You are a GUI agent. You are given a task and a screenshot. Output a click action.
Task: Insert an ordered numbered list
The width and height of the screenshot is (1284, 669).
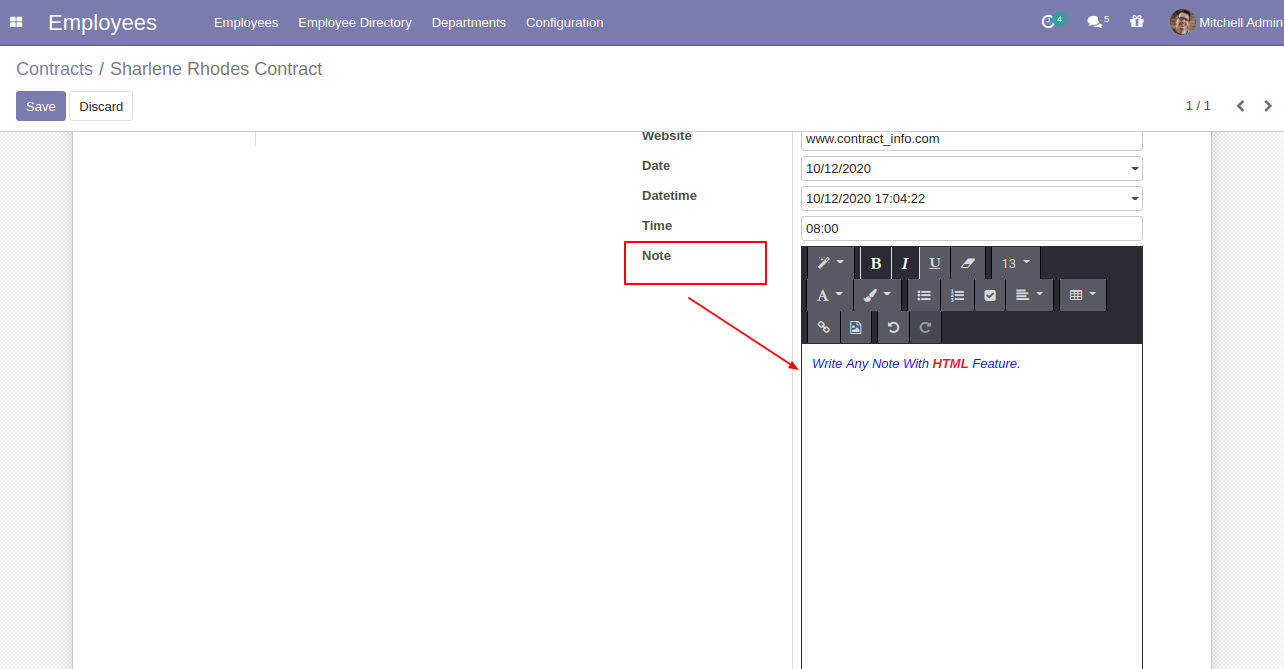tap(957, 295)
